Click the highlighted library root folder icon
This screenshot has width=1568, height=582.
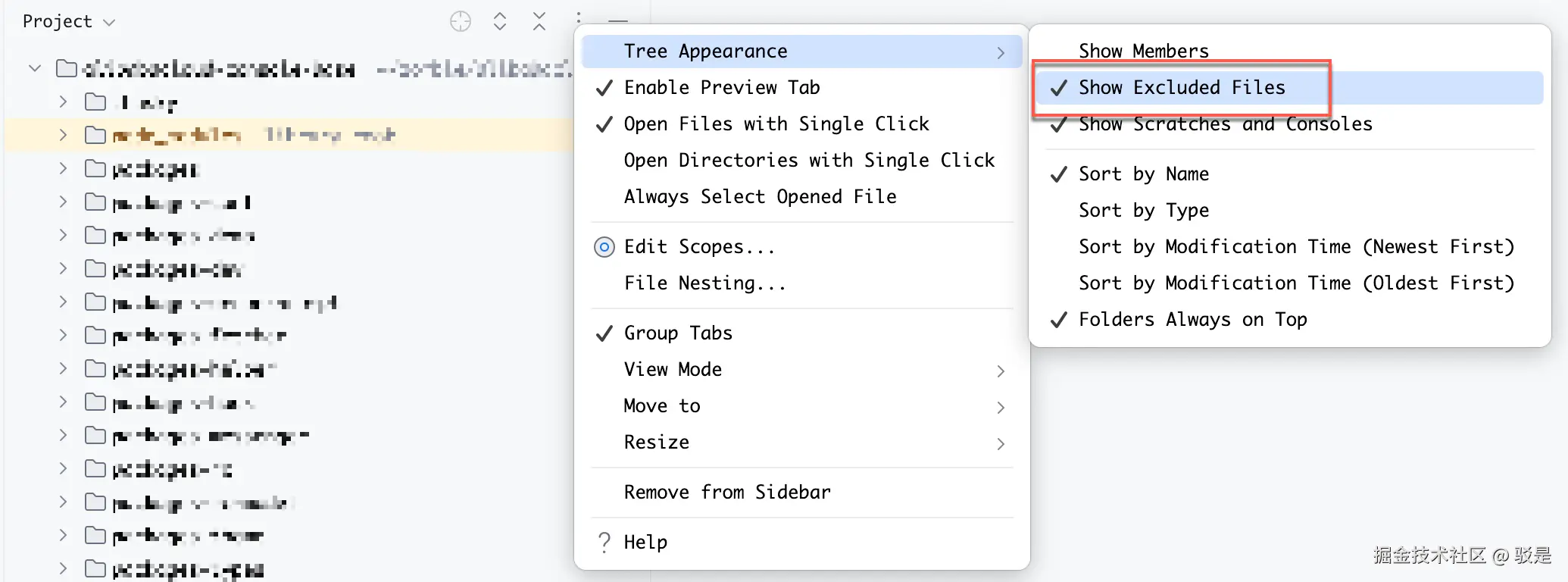(x=95, y=135)
